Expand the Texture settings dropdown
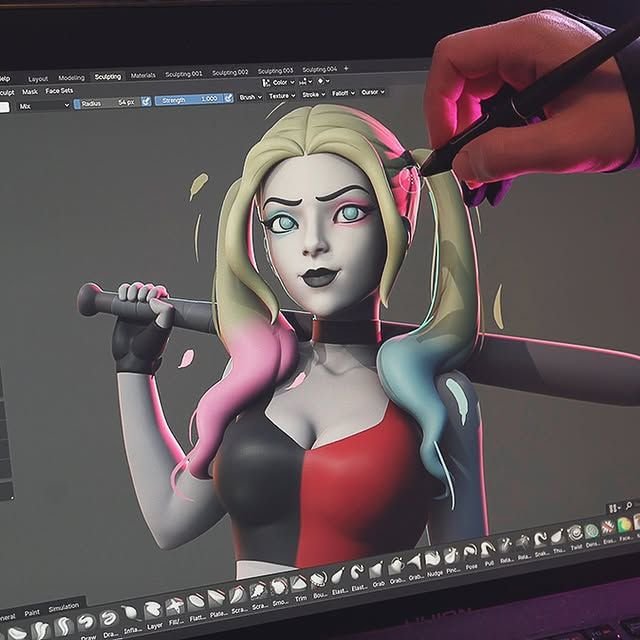 click(x=282, y=96)
